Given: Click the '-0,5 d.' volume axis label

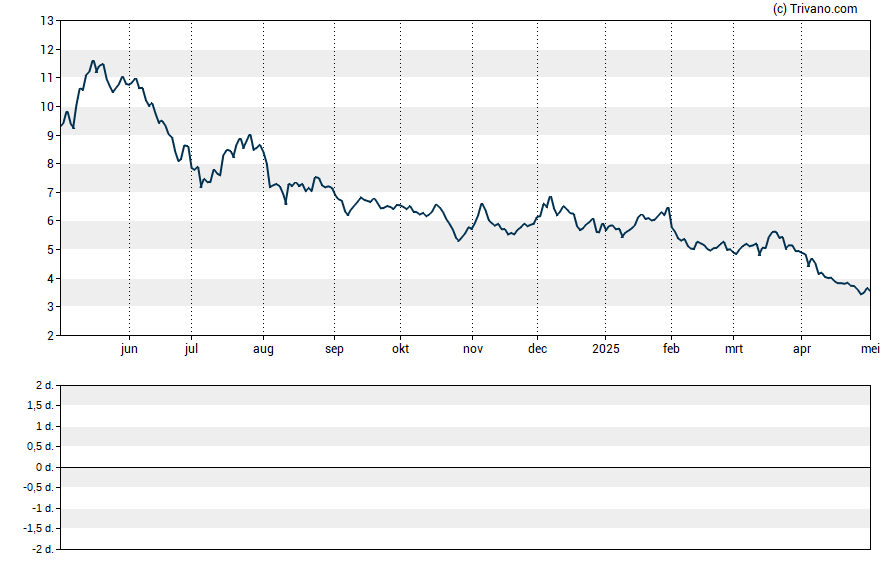Looking at the screenshot, I should pyautogui.click(x=39, y=487).
